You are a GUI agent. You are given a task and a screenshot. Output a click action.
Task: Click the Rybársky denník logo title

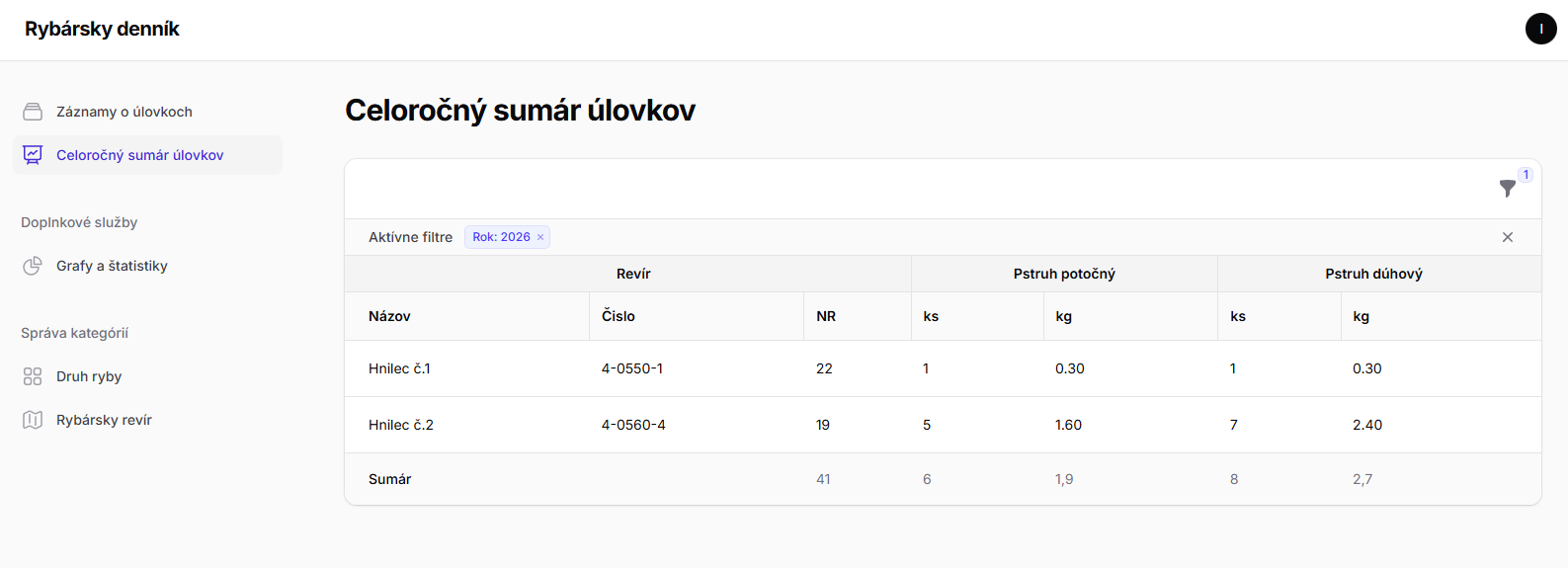click(102, 29)
